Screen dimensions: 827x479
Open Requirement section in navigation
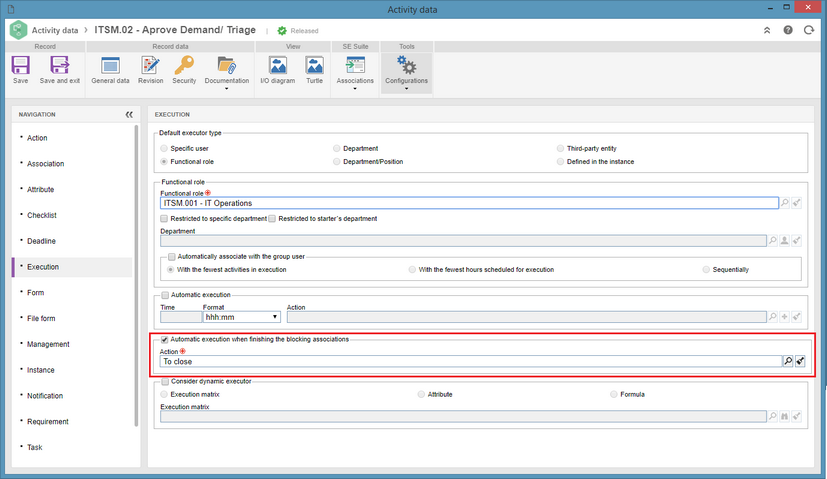47,421
